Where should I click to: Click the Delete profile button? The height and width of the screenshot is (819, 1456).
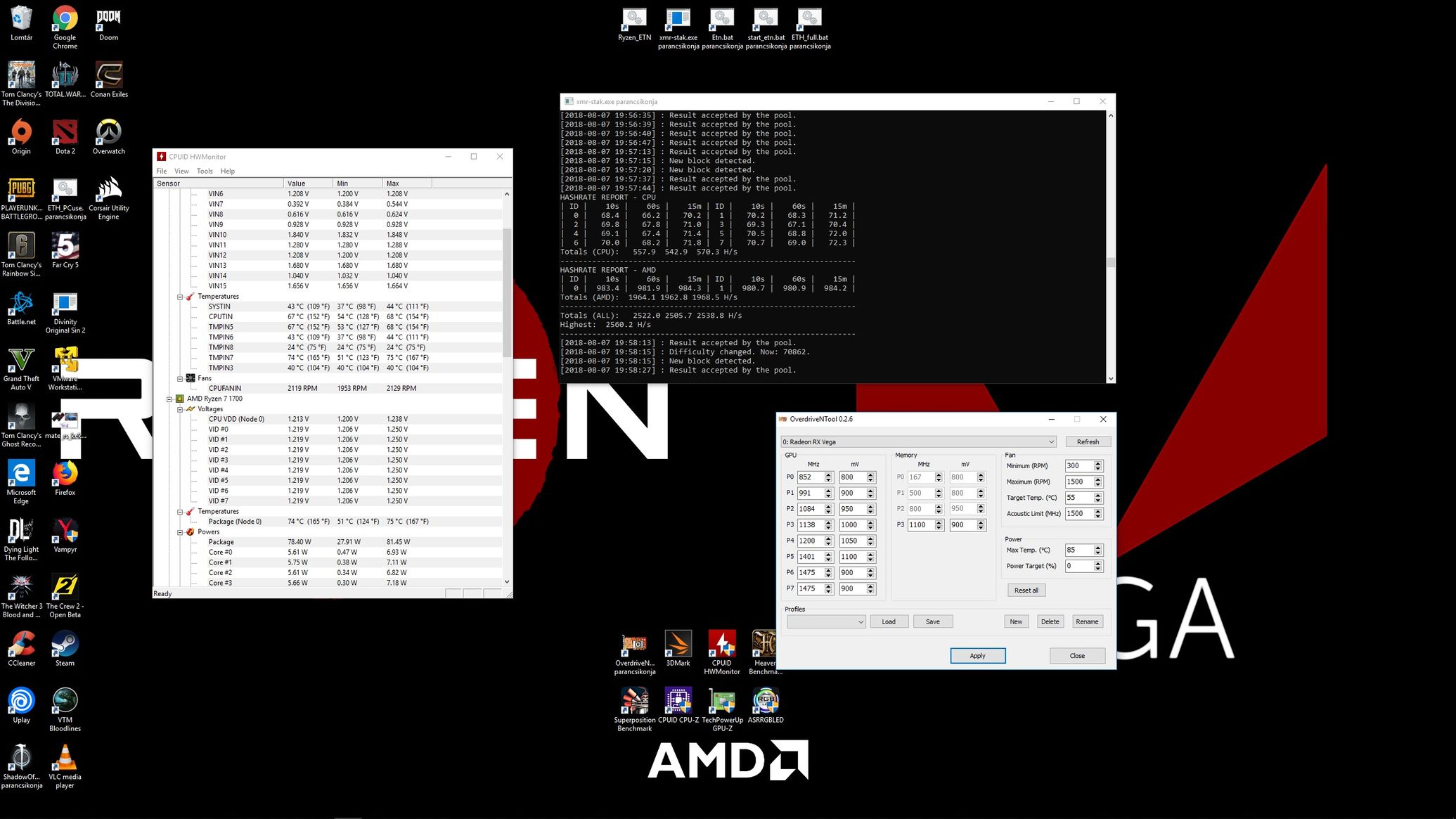pos(1050,621)
